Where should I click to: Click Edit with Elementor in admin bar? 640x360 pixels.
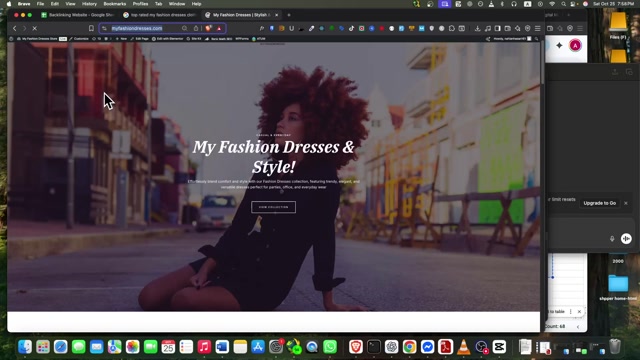(168, 39)
